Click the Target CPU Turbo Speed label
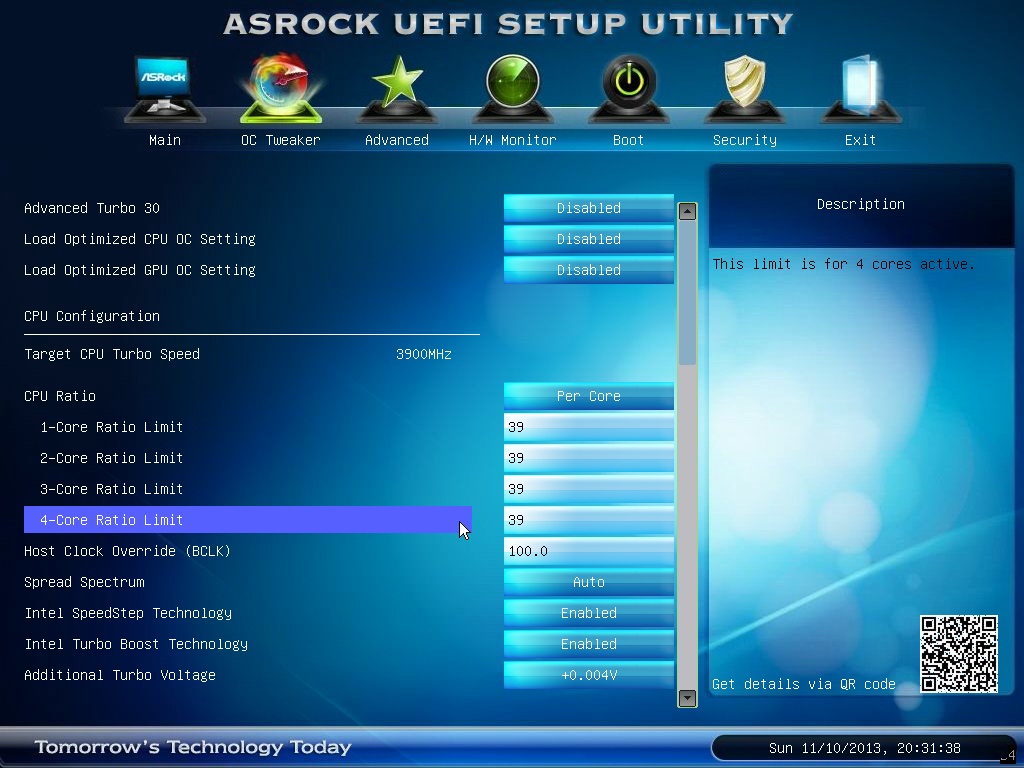Viewport: 1024px width, 768px height. (x=112, y=354)
